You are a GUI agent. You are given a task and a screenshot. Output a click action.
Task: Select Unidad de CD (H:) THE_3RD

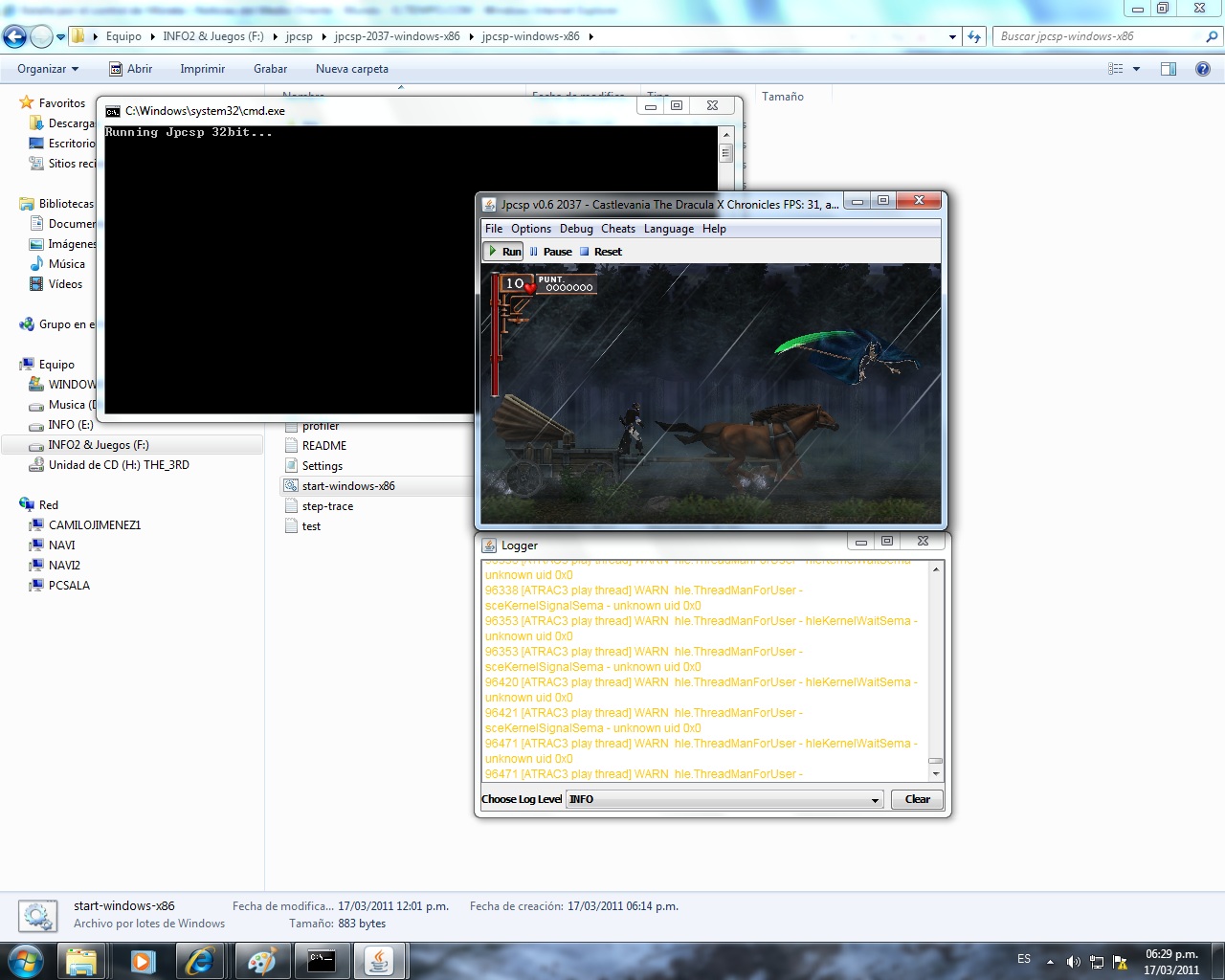click(x=119, y=465)
